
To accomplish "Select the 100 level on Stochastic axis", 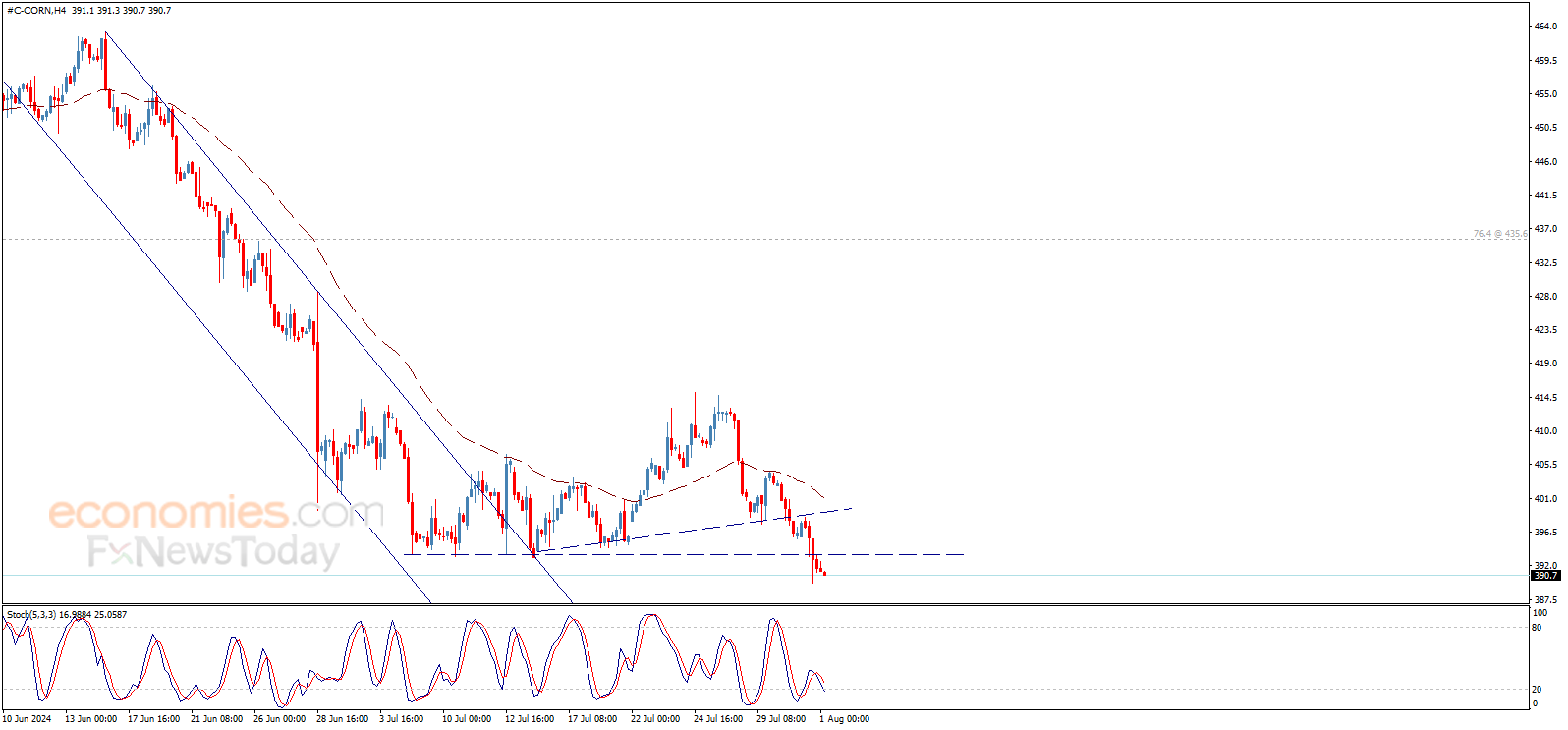I will pos(1540,613).
